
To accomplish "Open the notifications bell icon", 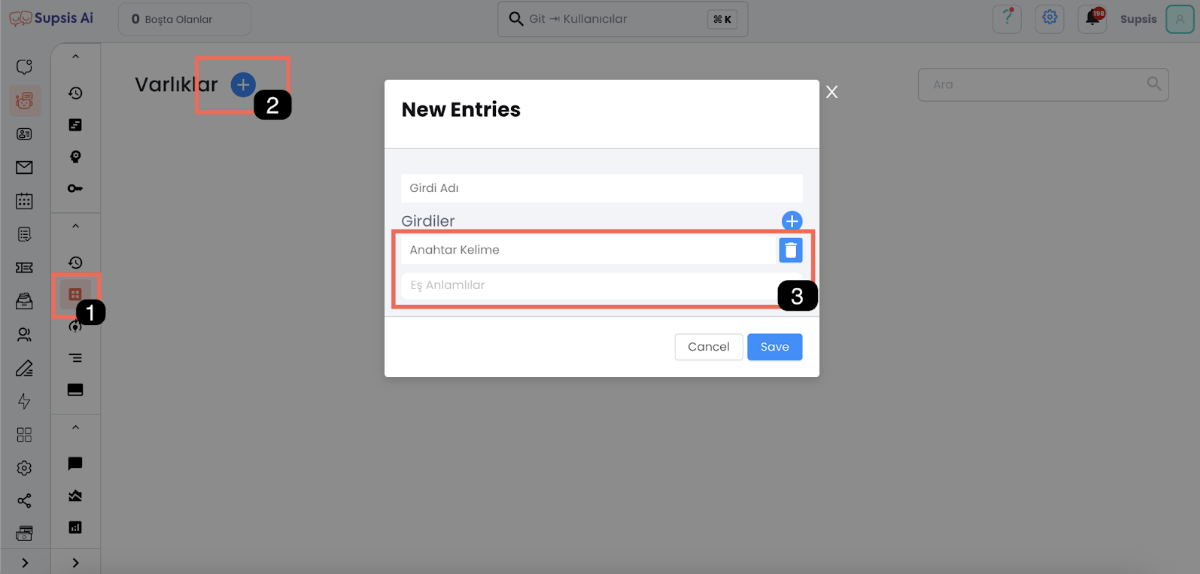I will coord(1093,18).
